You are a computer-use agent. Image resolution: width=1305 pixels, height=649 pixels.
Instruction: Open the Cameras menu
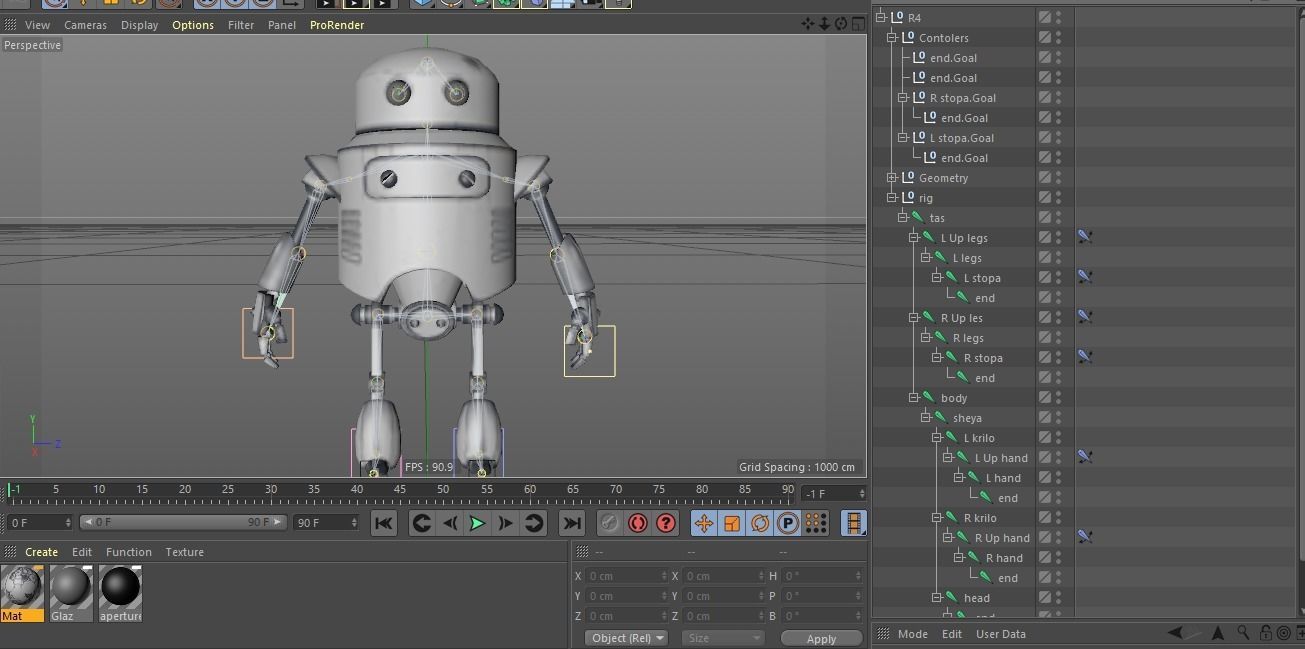click(85, 25)
